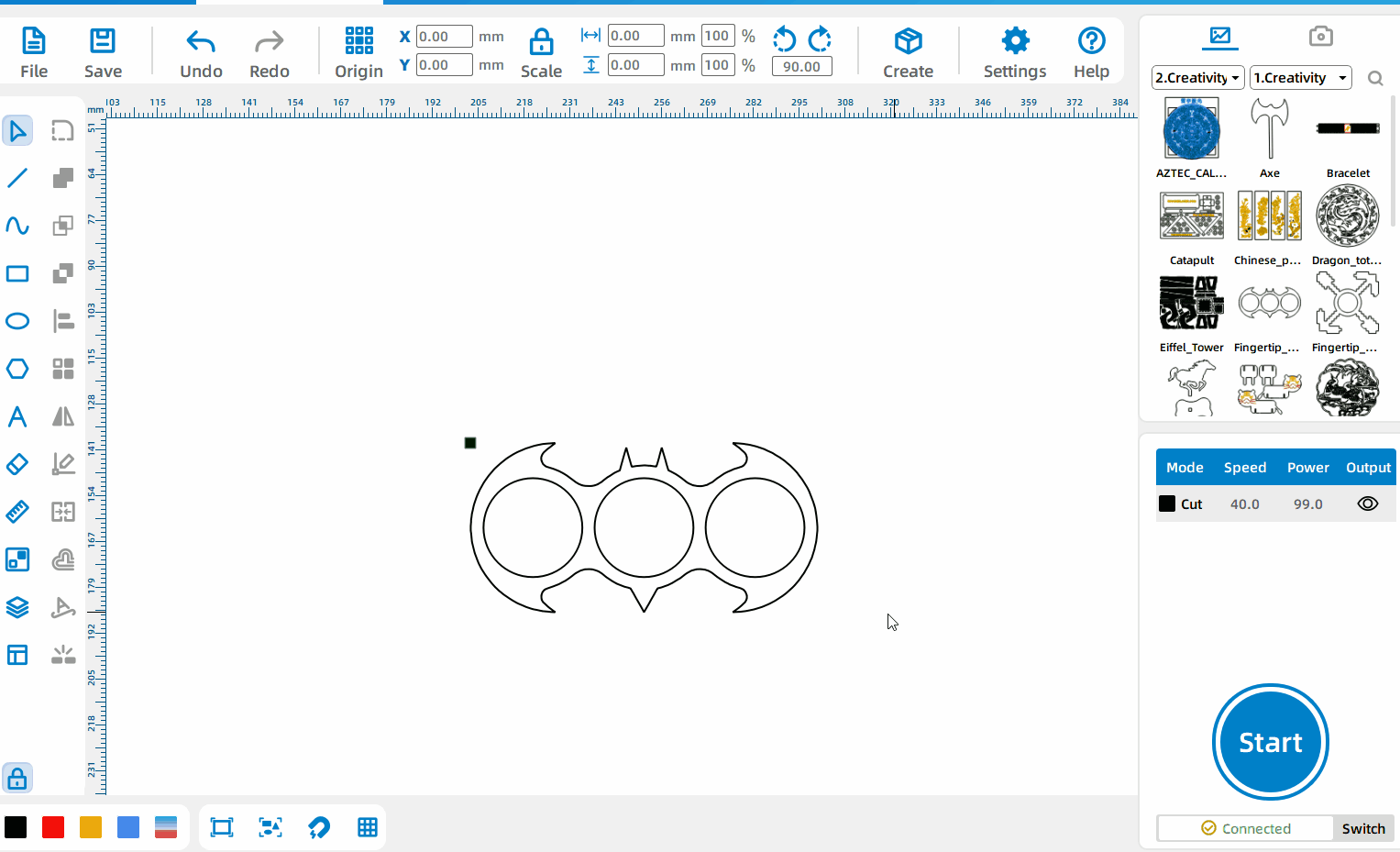Click the Cut layer power value 99.0

[x=1307, y=504]
